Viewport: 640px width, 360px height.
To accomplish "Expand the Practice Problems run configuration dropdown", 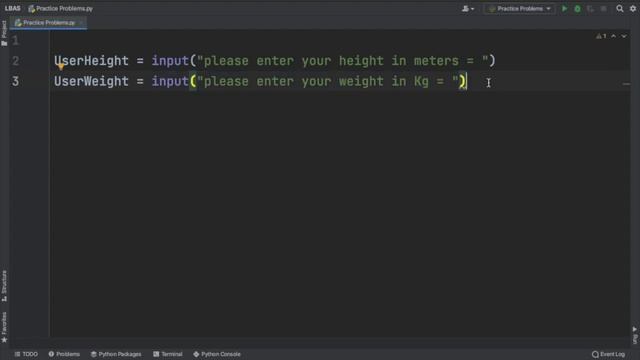I will pyautogui.click(x=520, y=9).
